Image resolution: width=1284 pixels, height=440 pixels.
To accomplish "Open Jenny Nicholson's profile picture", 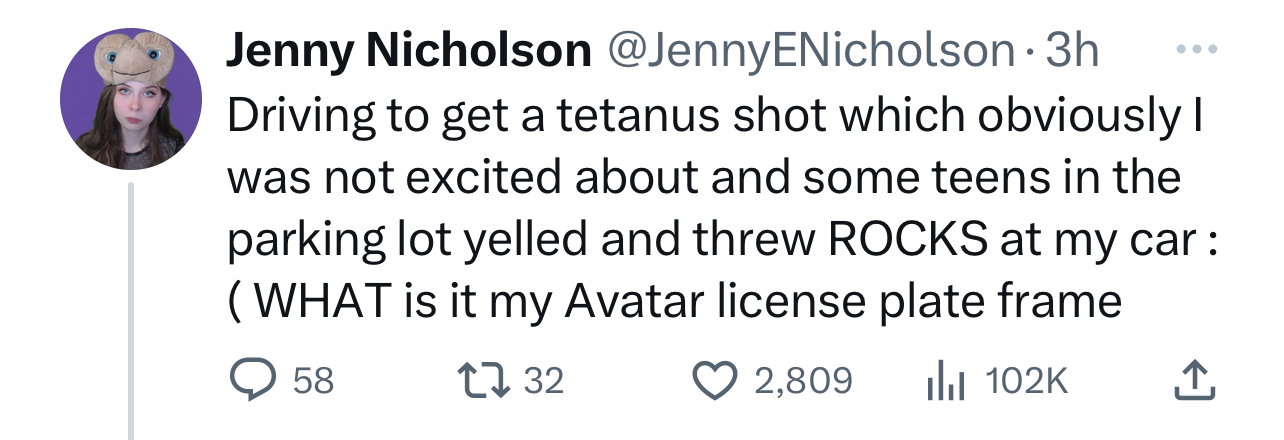I will tap(131, 99).
